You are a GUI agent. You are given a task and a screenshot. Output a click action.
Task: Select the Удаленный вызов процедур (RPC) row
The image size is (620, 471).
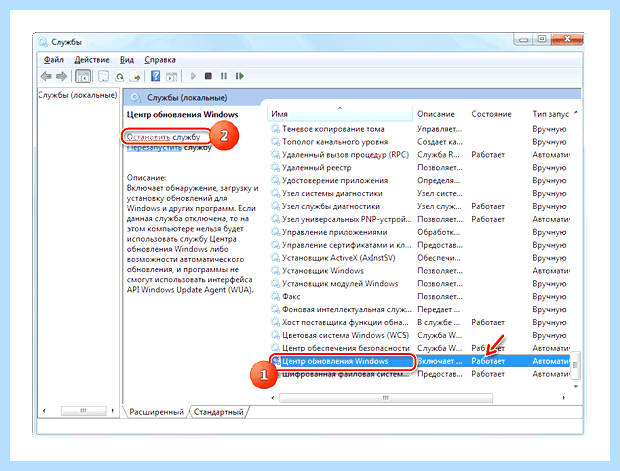[420, 155]
